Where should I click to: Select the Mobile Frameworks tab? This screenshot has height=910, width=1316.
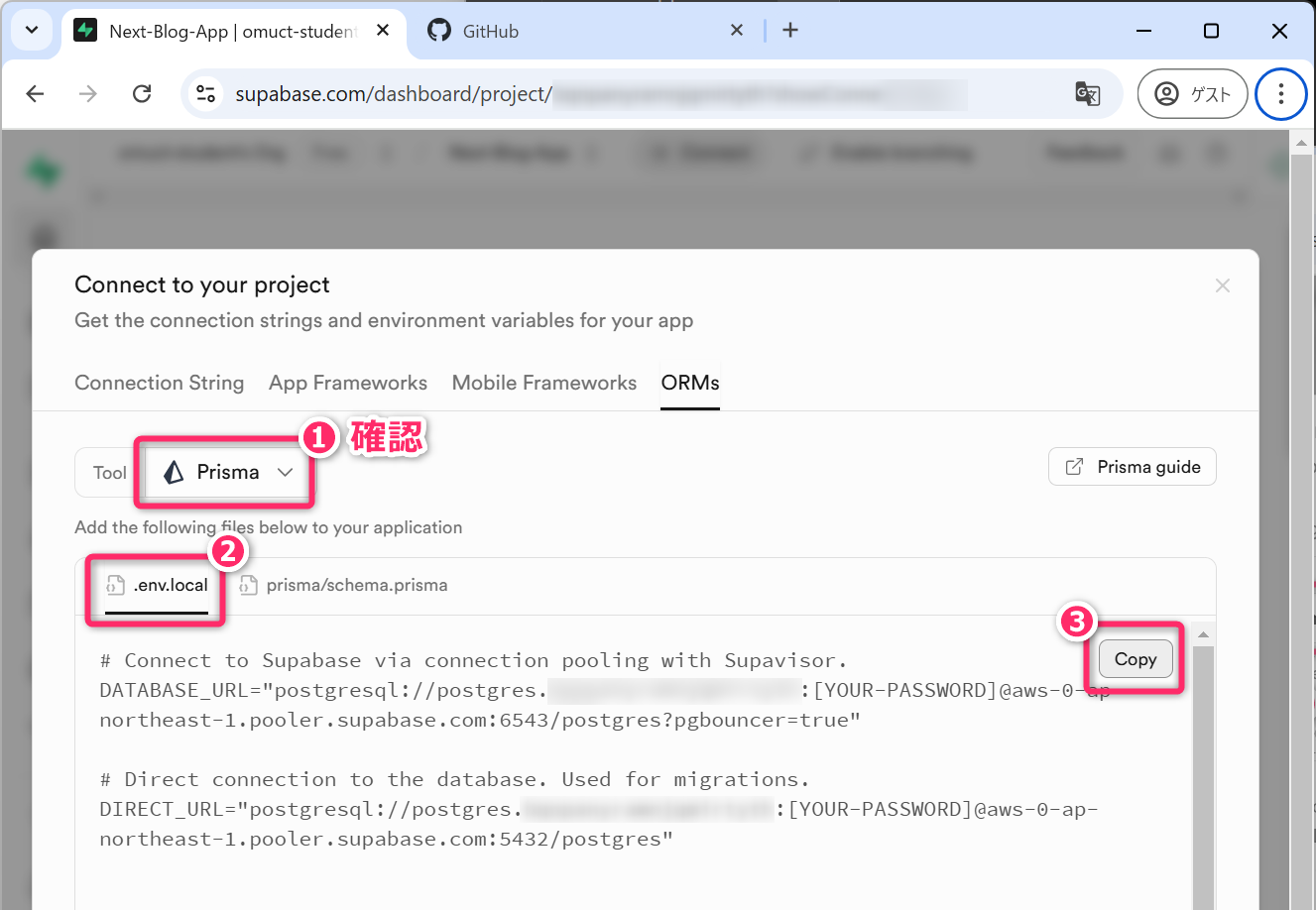pyautogui.click(x=543, y=383)
